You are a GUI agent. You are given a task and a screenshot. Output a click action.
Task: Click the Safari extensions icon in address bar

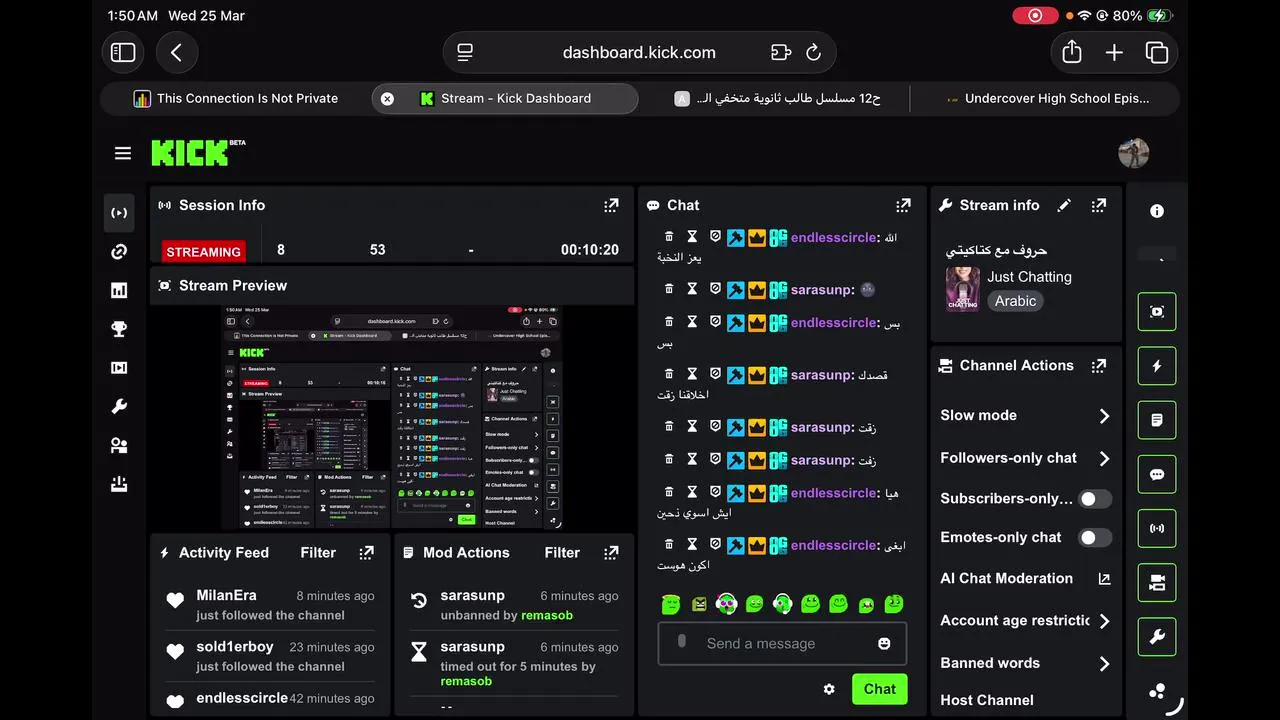click(x=781, y=52)
